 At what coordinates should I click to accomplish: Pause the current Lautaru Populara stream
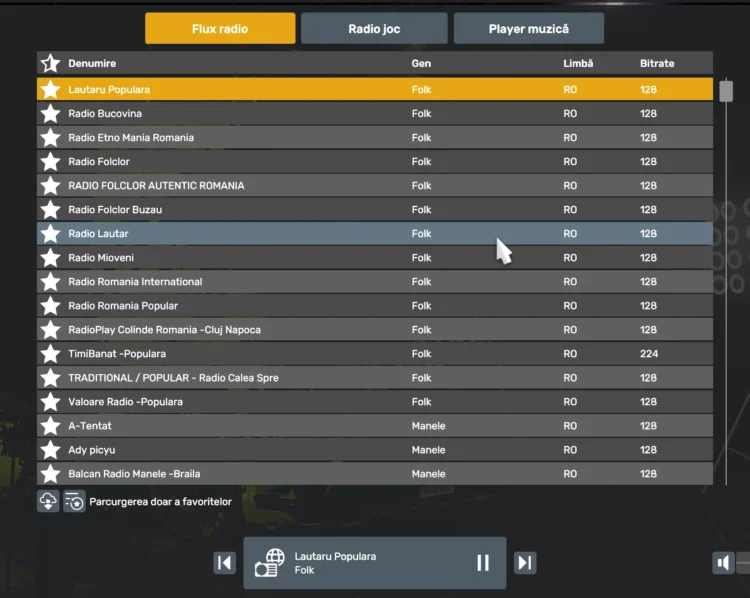pos(483,563)
